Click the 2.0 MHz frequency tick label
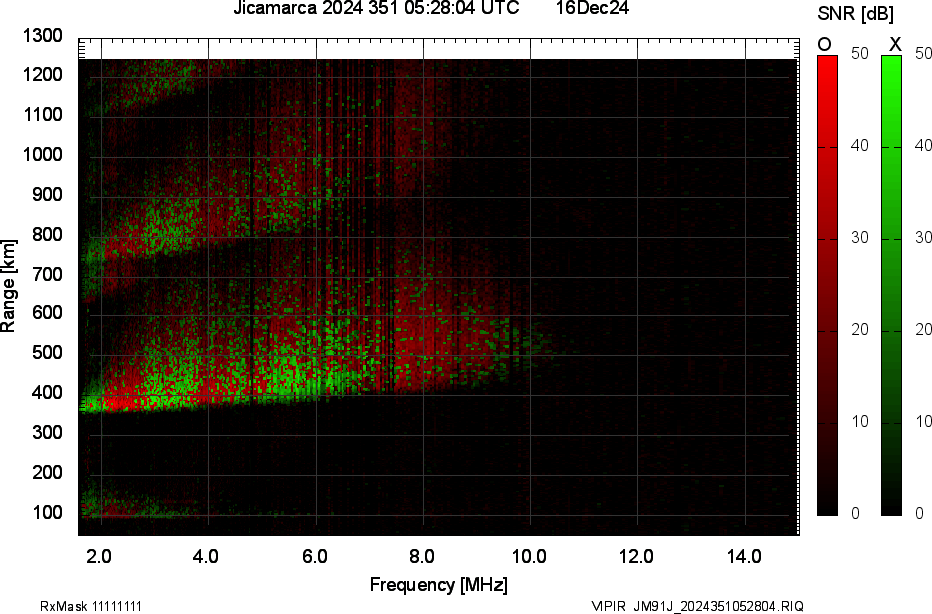Screen dimensions: 932x614 [99, 556]
